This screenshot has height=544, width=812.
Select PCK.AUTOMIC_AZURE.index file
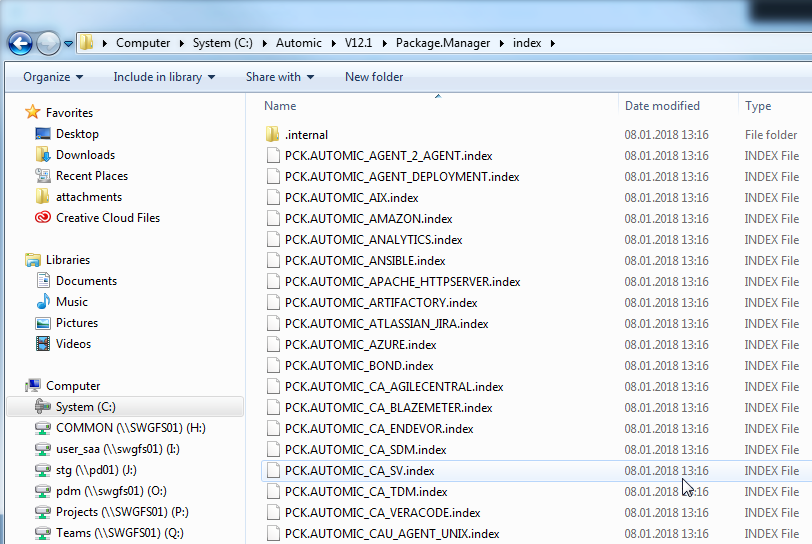pos(360,345)
